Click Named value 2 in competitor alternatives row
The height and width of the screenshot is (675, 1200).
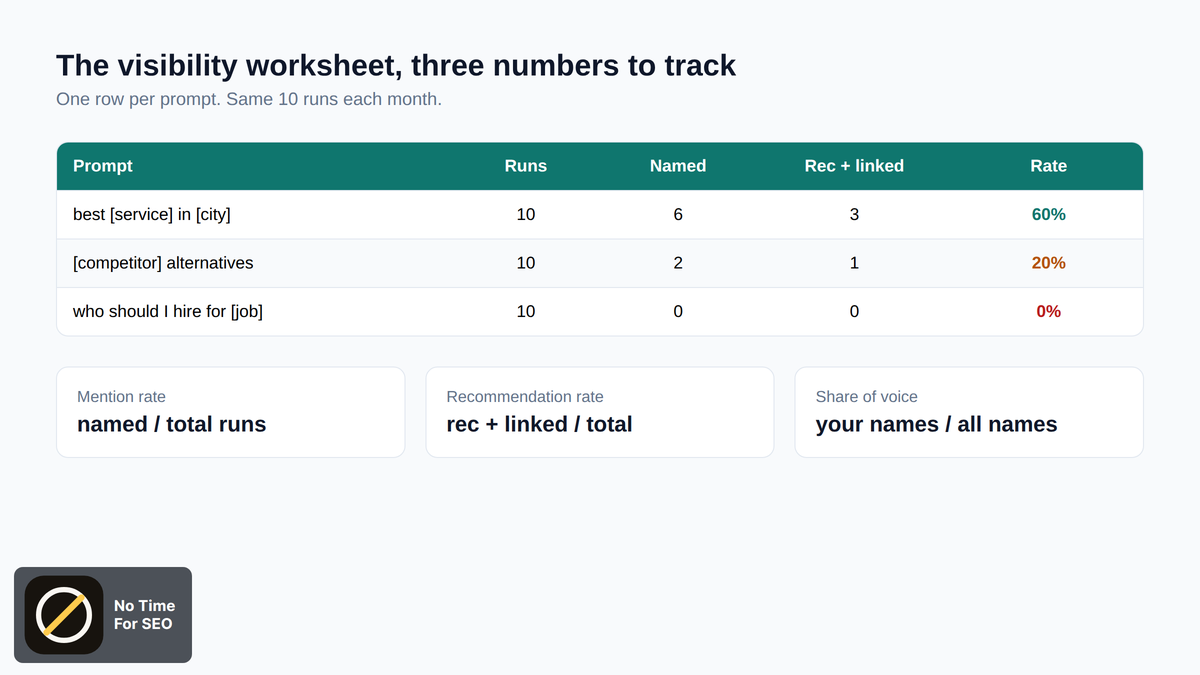click(x=678, y=263)
